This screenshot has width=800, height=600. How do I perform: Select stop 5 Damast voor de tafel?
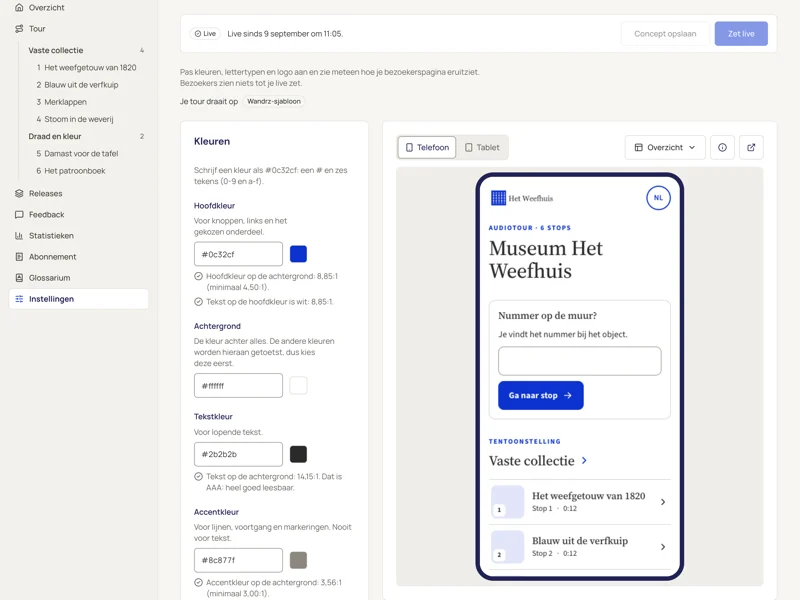pos(77,154)
